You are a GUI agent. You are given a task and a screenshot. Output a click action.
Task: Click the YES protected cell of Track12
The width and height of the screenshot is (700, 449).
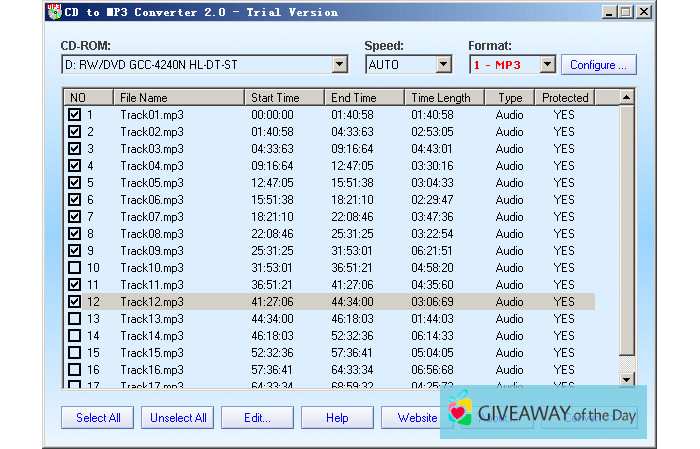pyautogui.click(x=564, y=302)
